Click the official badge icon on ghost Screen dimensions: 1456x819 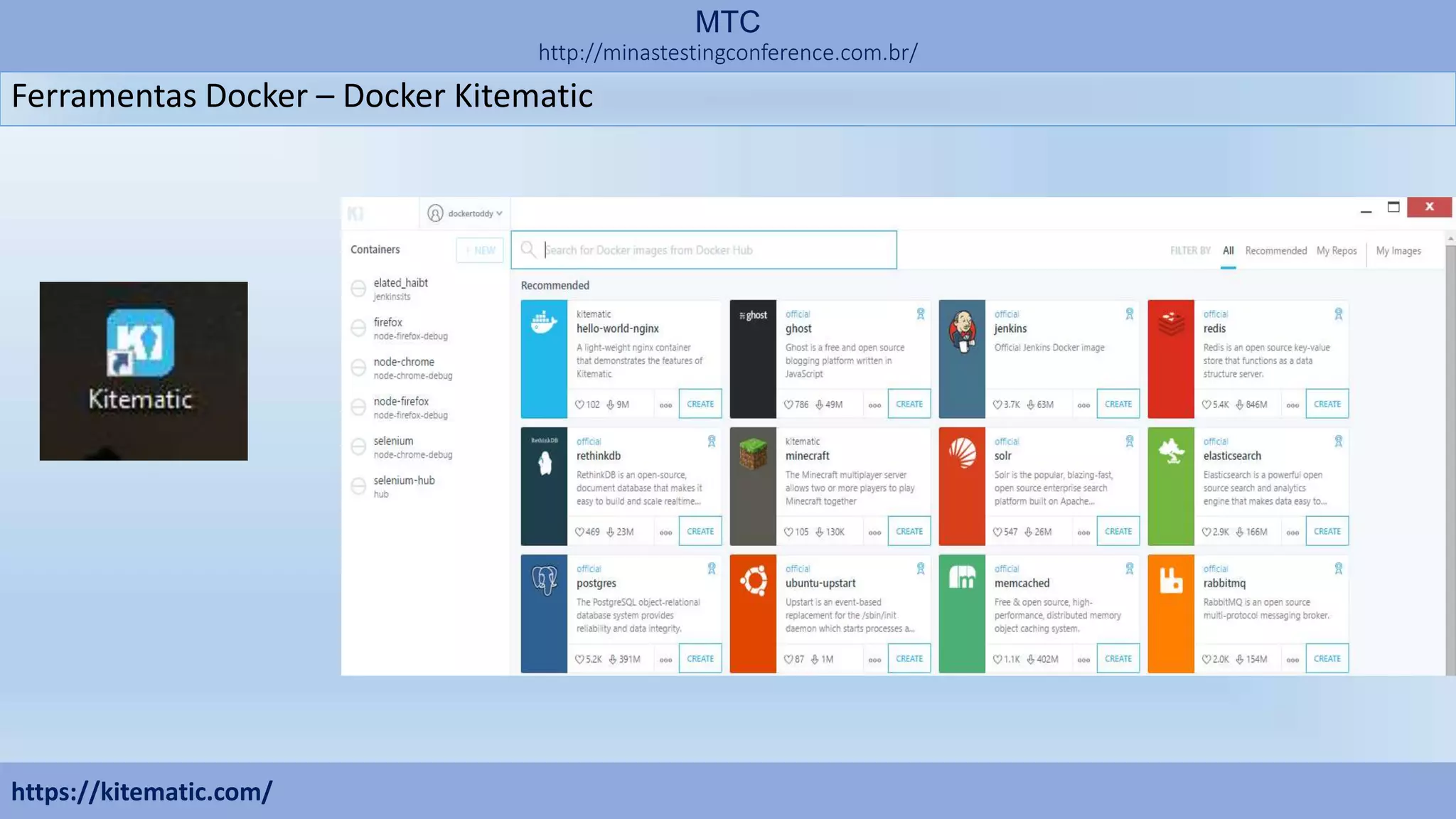click(921, 314)
